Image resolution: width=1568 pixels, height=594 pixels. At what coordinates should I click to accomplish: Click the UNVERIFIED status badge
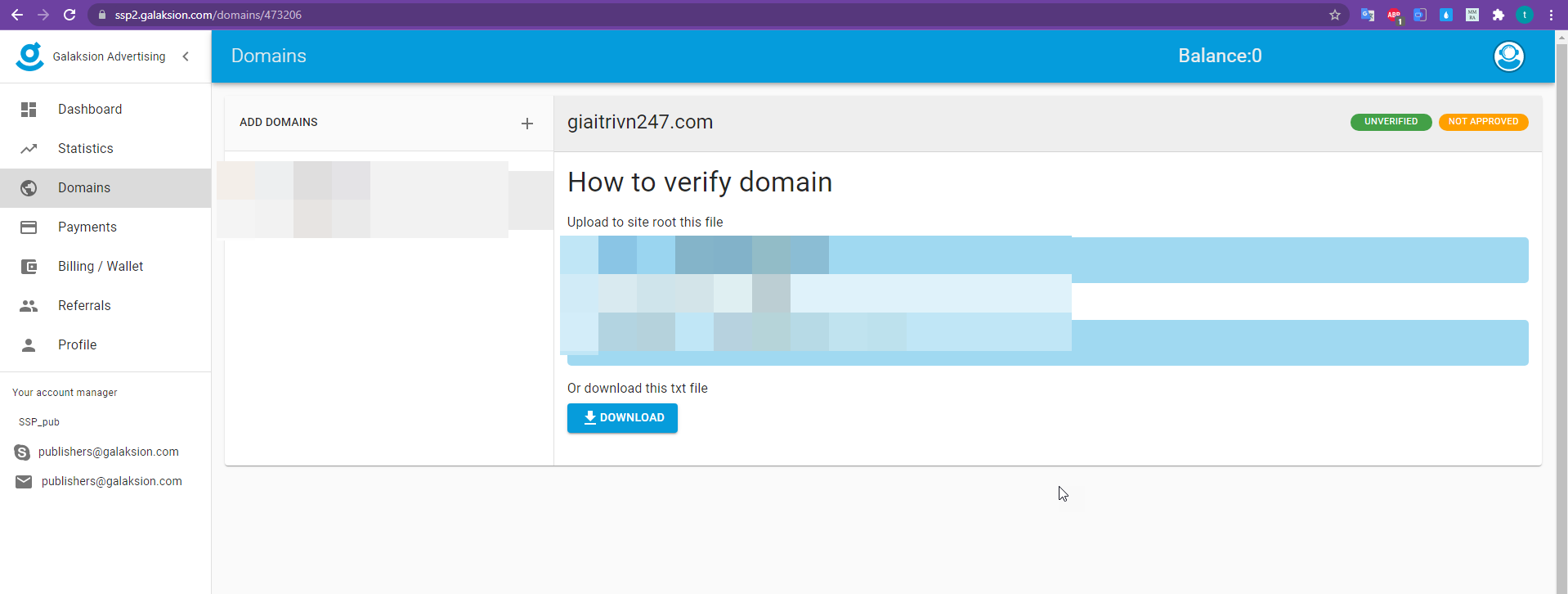pyautogui.click(x=1391, y=122)
